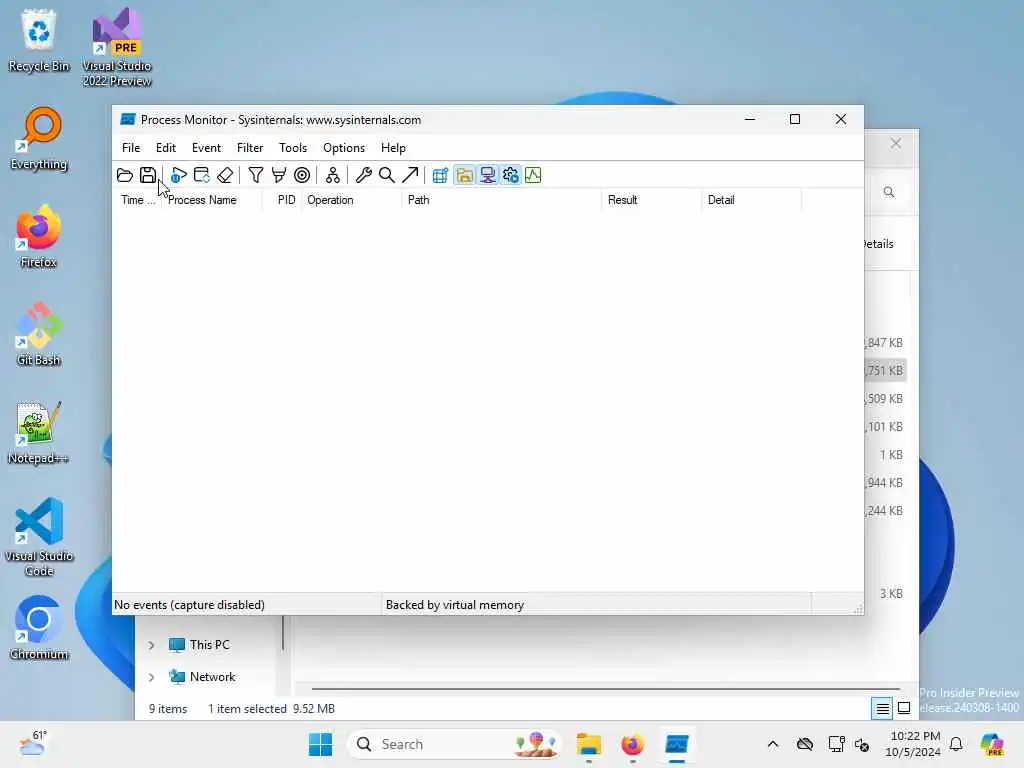This screenshot has width=1024, height=768.
Task: Select This PC in File Explorer sidebar
Action: (200, 645)
